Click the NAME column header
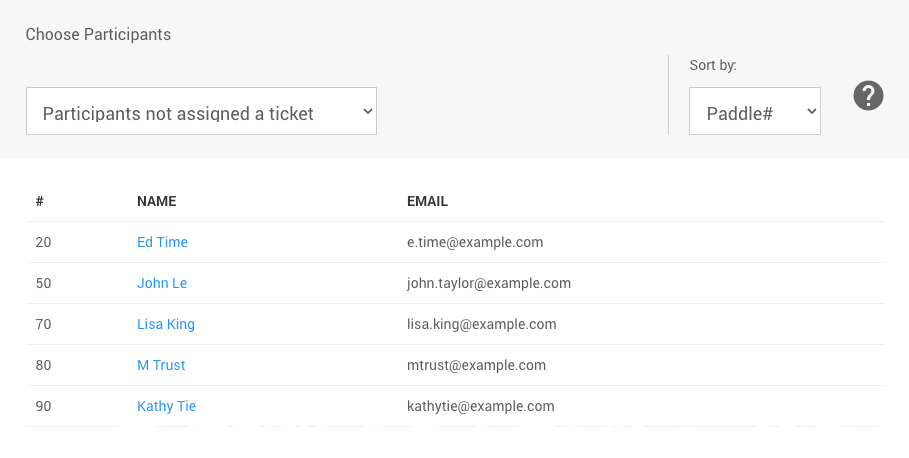This screenshot has width=909, height=458. 156,201
